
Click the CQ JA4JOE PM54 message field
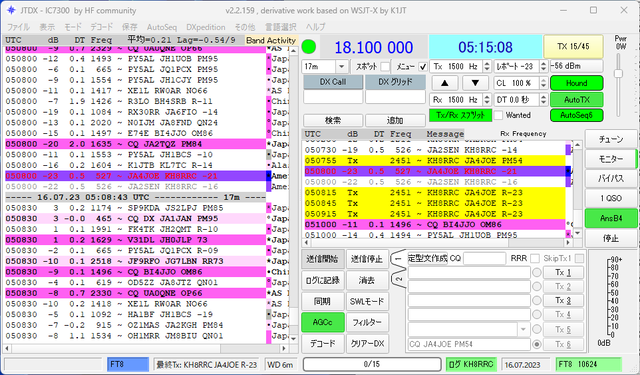[469, 344]
